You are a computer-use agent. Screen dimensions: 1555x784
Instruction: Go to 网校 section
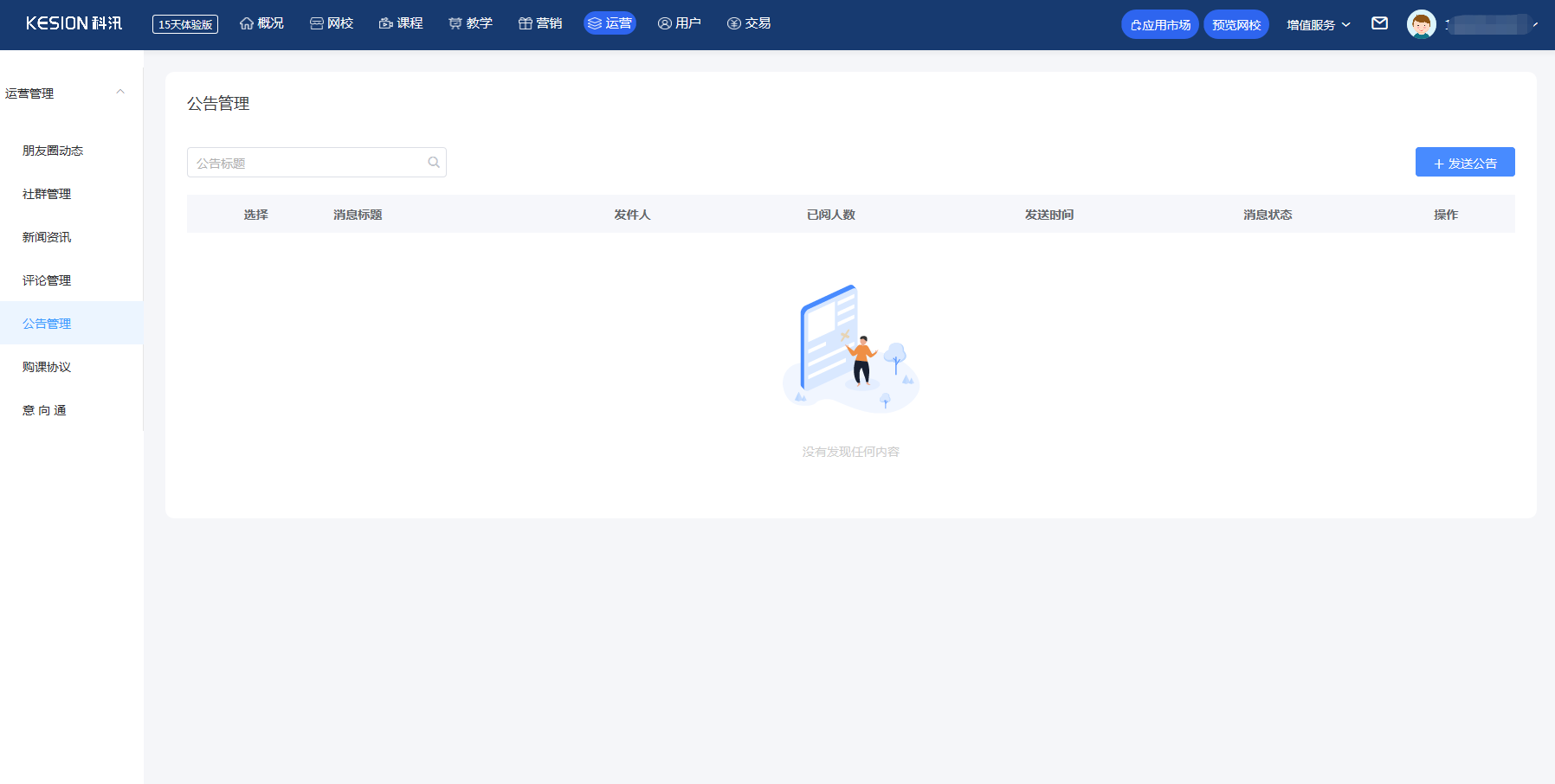pyautogui.click(x=332, y=23)
